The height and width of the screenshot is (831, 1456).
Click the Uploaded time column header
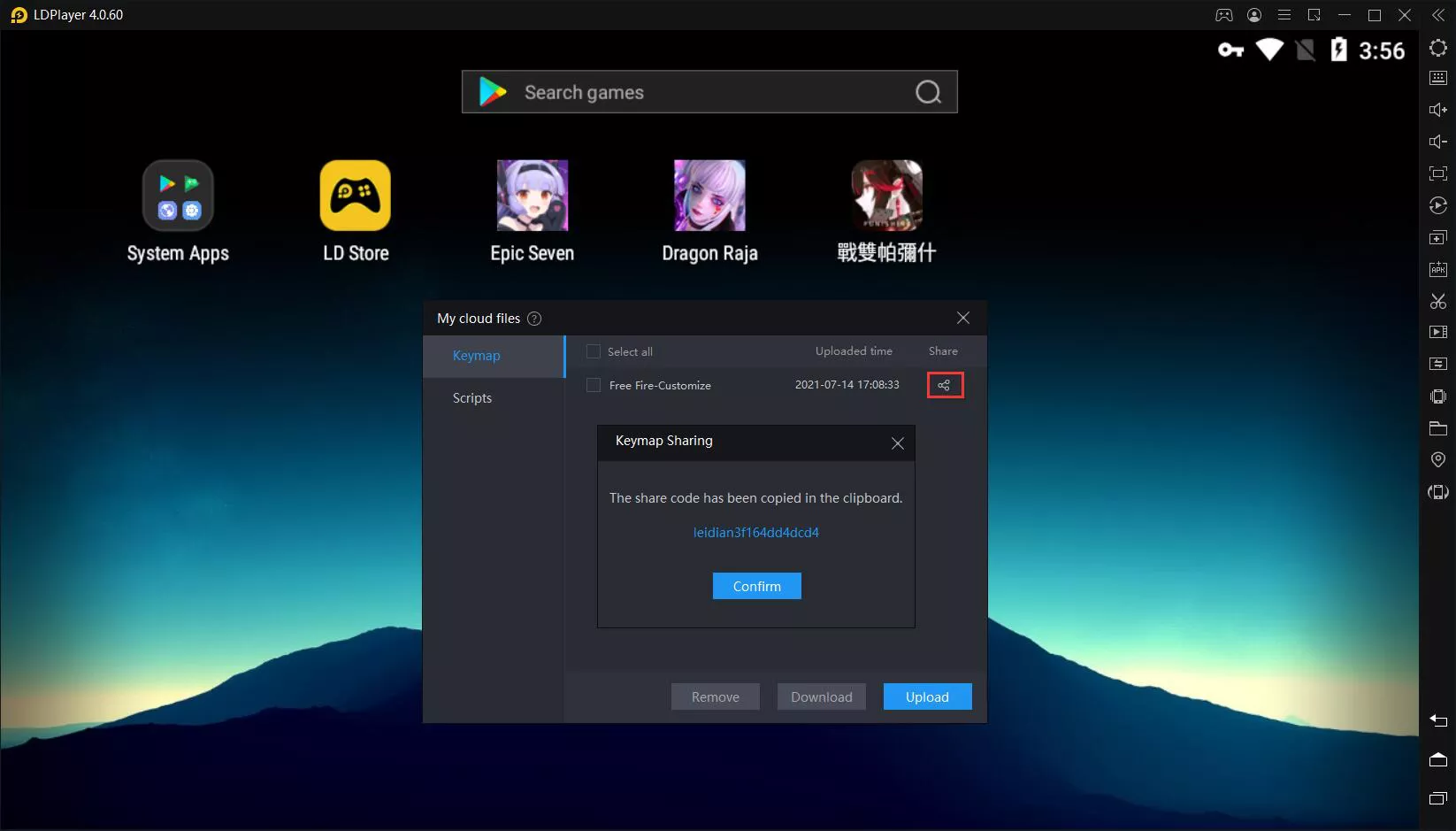coord(854,351)
